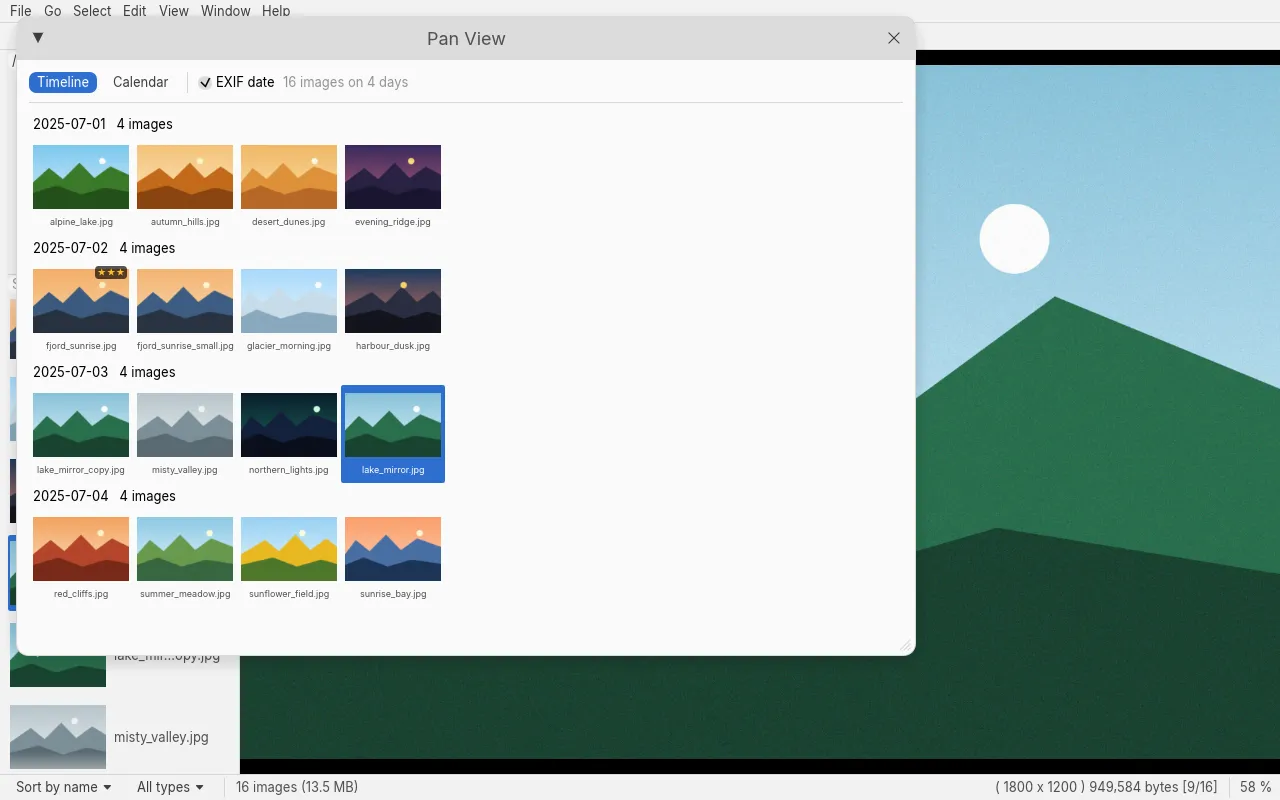Select the harbour_dusk.jpg thumbnail
The height and width of the screenshot is (800, 1280).
click(393, 301)
